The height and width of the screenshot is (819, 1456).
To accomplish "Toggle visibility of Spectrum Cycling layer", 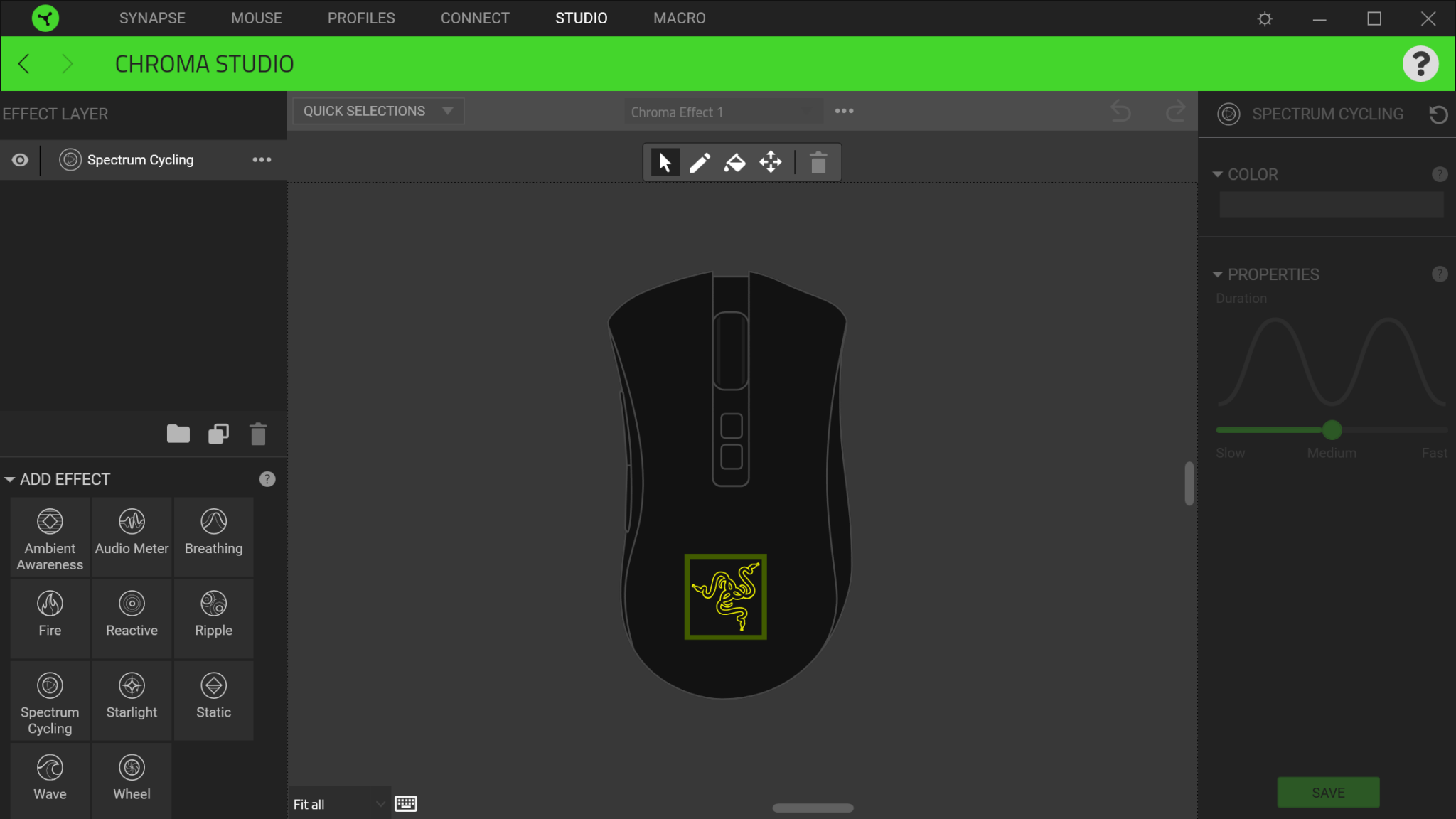I will tap(20, 159).
